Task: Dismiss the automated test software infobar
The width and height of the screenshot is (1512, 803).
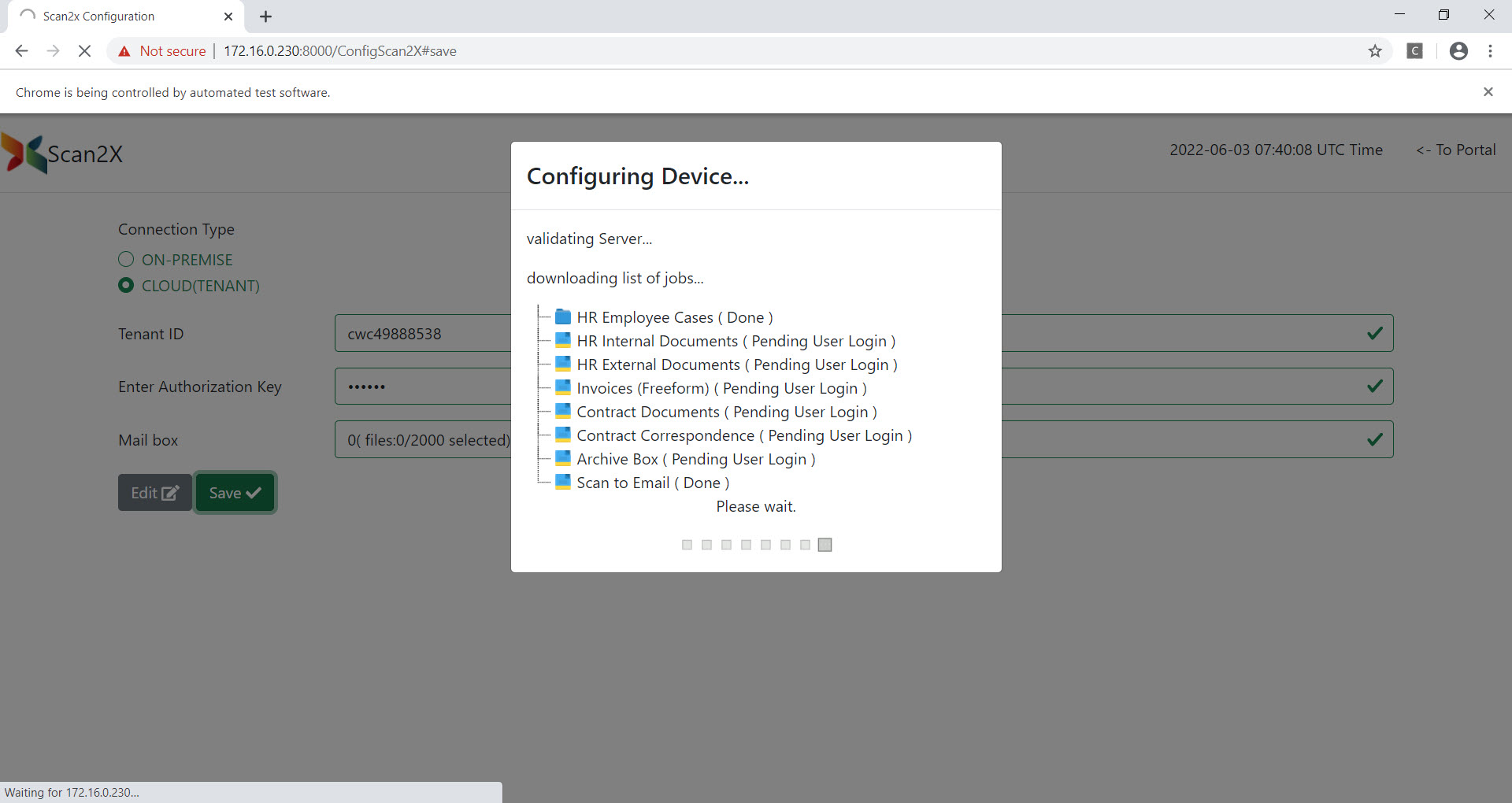Action: pos(1488,92)
